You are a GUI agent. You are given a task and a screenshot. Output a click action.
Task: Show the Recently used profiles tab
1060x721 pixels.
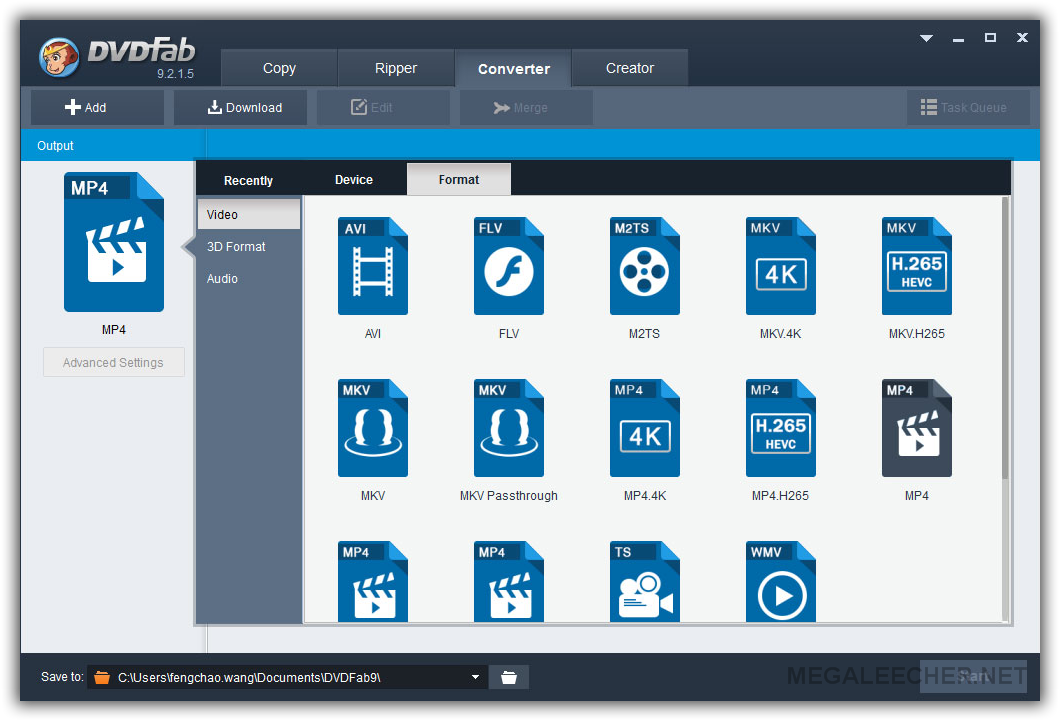[x=248, y=180]
